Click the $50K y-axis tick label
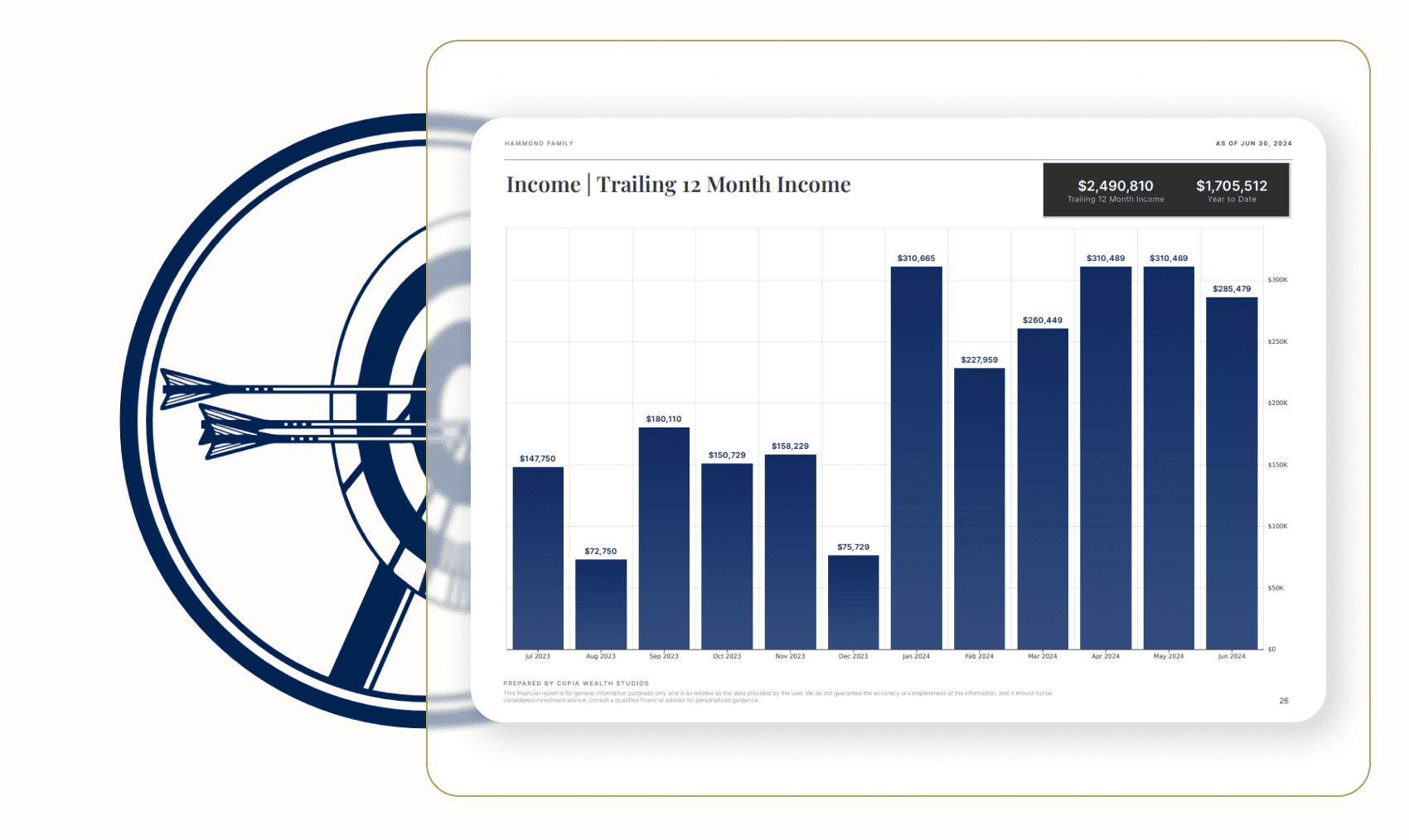1409x840 pixels. point(1276,588)
